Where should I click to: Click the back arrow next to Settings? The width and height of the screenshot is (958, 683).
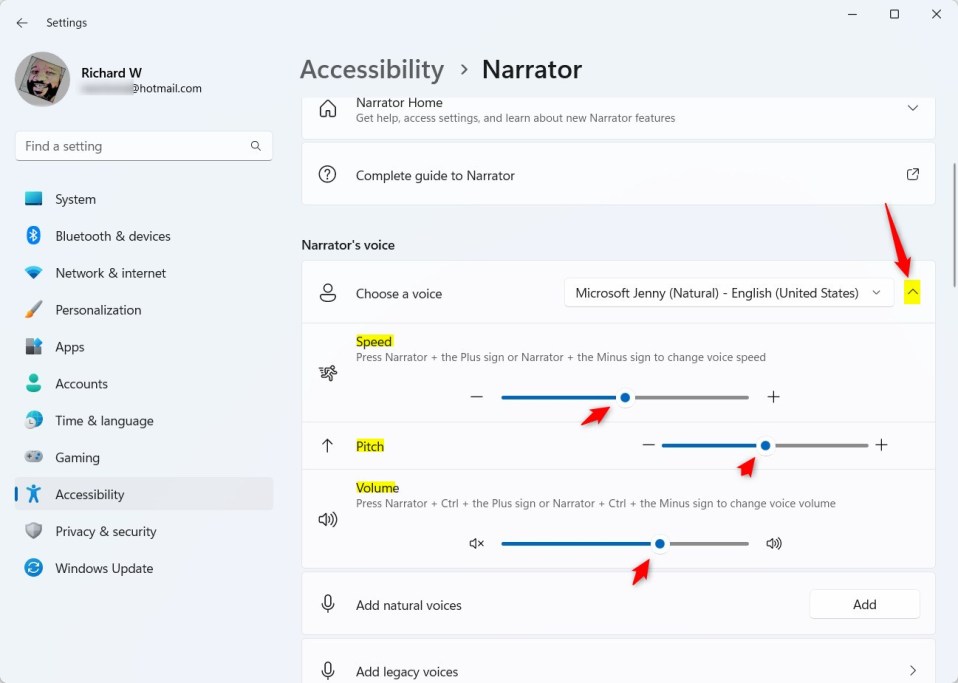22,23
